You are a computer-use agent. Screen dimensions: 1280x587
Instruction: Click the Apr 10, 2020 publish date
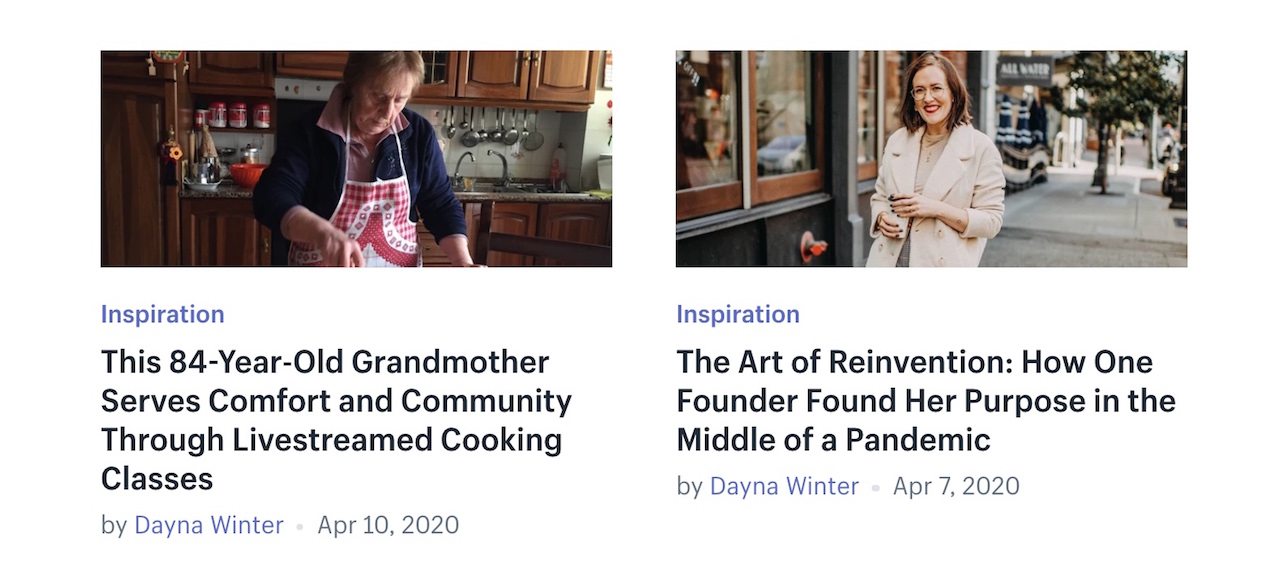point(388,525)
